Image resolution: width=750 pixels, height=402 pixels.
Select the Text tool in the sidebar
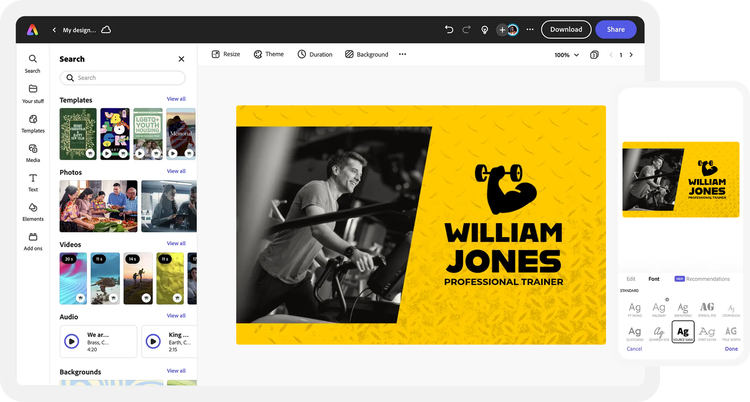coord(33,181)
